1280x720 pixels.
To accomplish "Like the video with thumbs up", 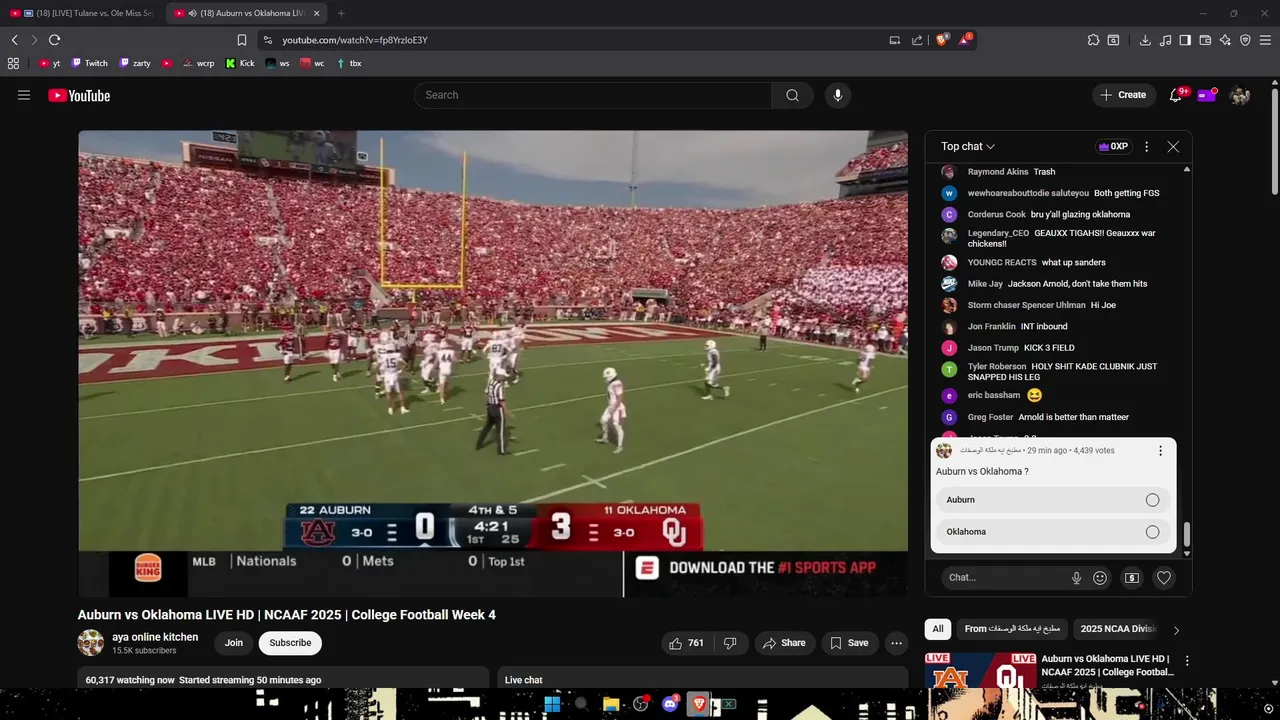I will (686, 643).
